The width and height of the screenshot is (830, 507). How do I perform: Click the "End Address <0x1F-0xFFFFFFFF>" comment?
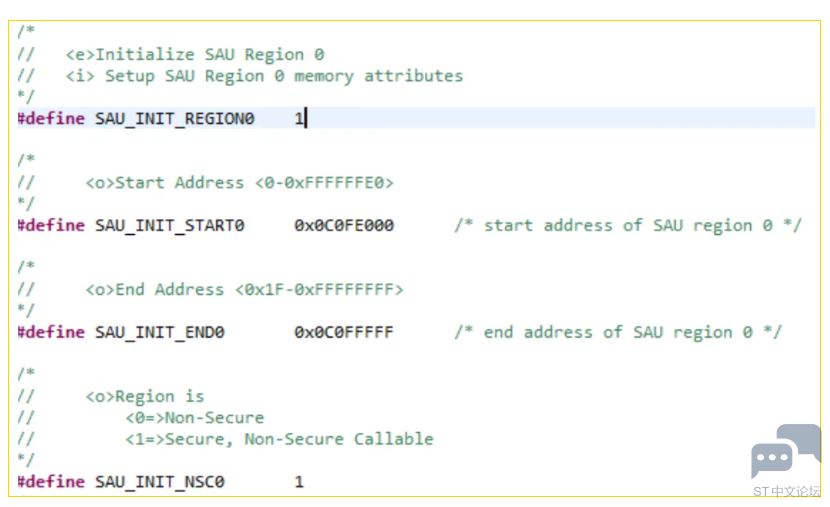point(244,290)
